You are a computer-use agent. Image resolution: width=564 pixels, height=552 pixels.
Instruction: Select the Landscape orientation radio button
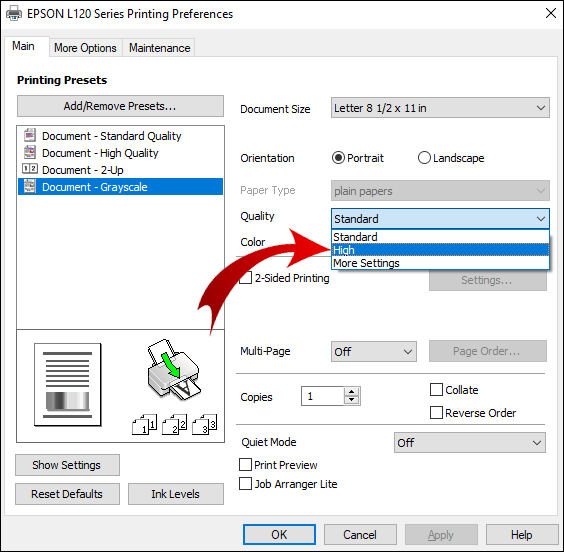pos(424,158)
